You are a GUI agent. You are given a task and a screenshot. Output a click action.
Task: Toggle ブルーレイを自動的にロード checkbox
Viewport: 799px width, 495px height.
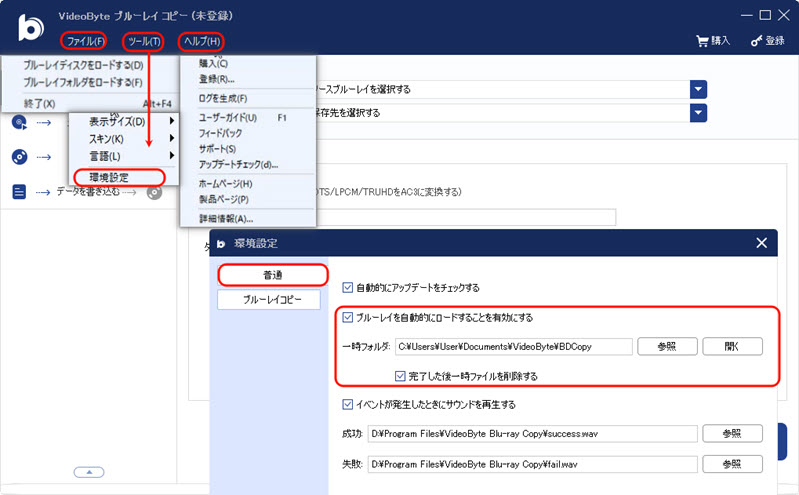coord(348,318)
